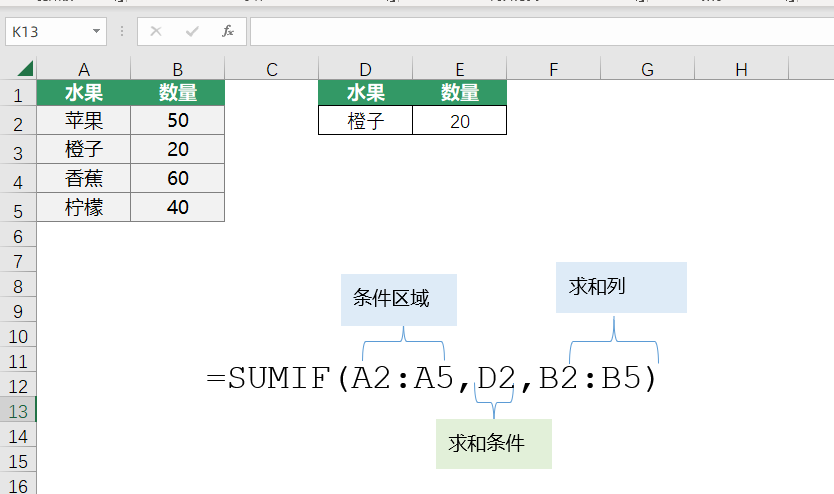Image resolution: width=834 pixels, height=494 pixels.
Task: Click the Name Box showing K13
Action: click(x=56, y=31)
